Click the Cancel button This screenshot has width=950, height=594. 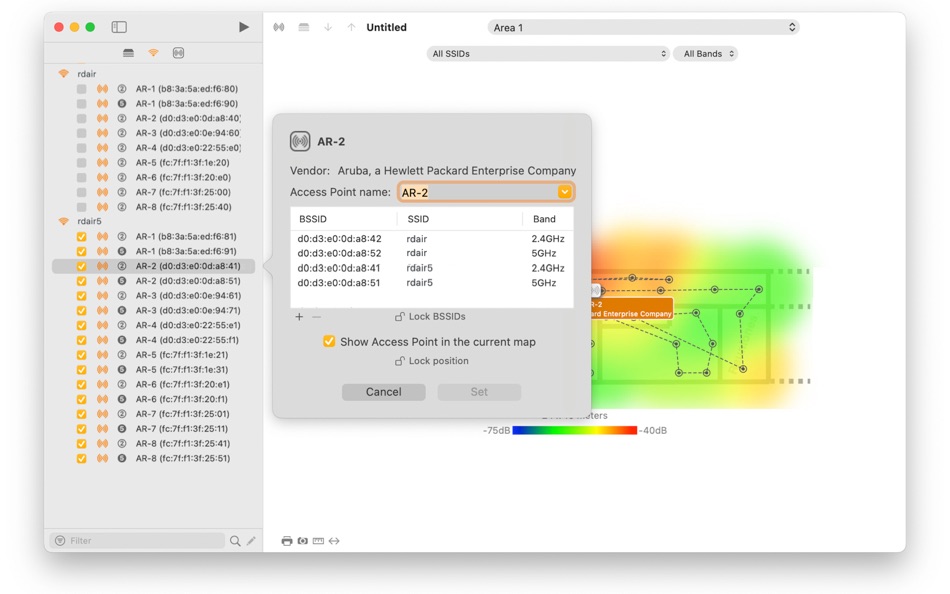[x=384, y=392]
